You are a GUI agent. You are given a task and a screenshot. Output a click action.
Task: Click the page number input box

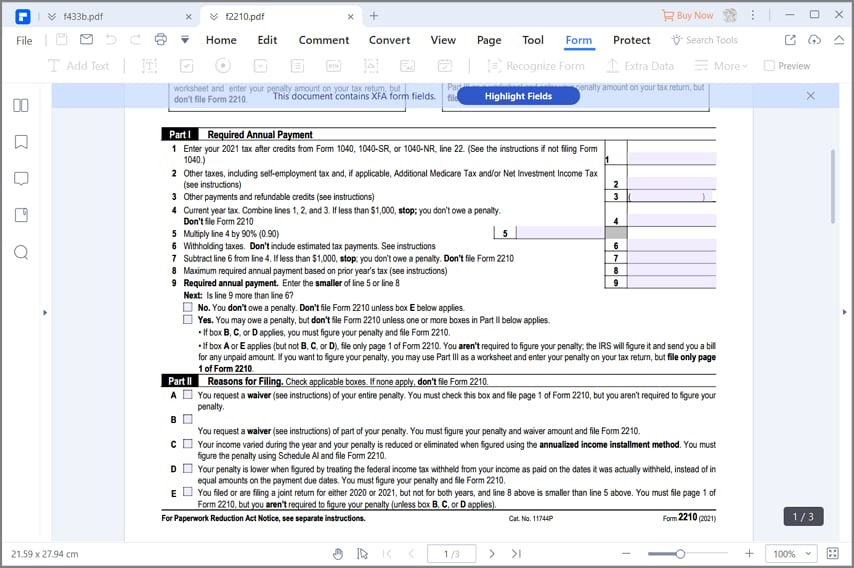[452, 554]
